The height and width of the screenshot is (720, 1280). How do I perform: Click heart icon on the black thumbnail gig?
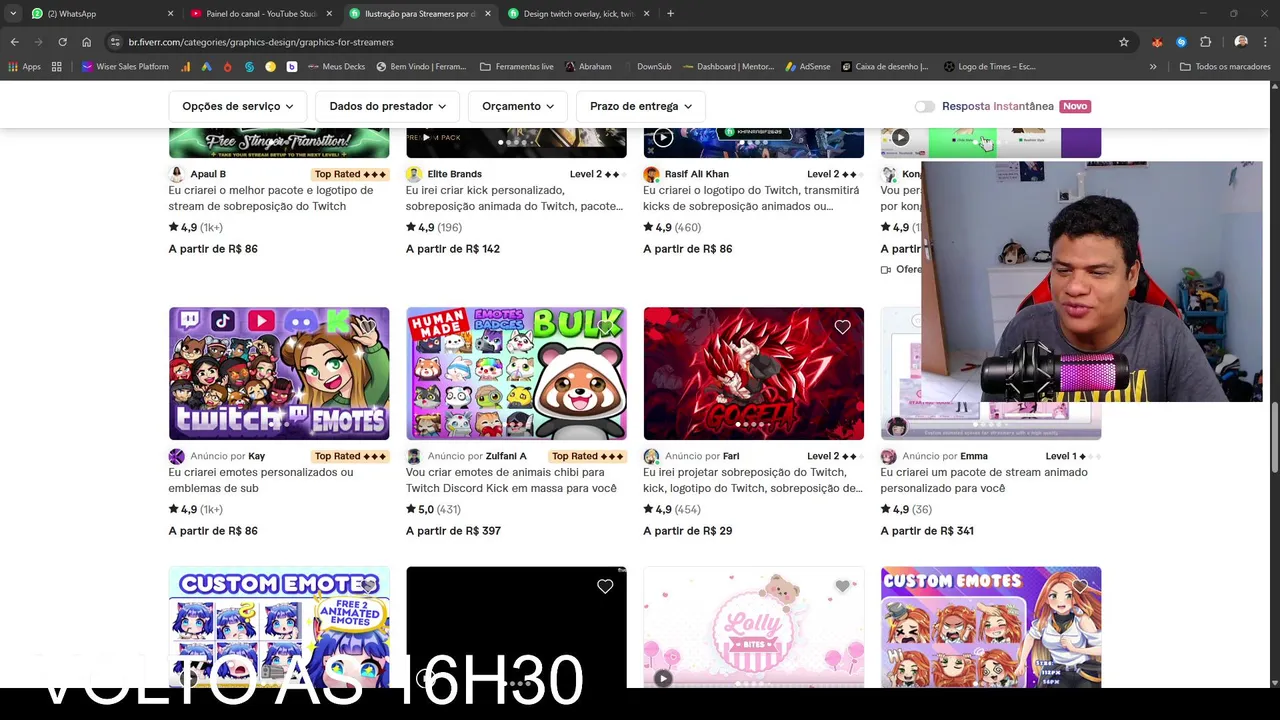[605, 587]
